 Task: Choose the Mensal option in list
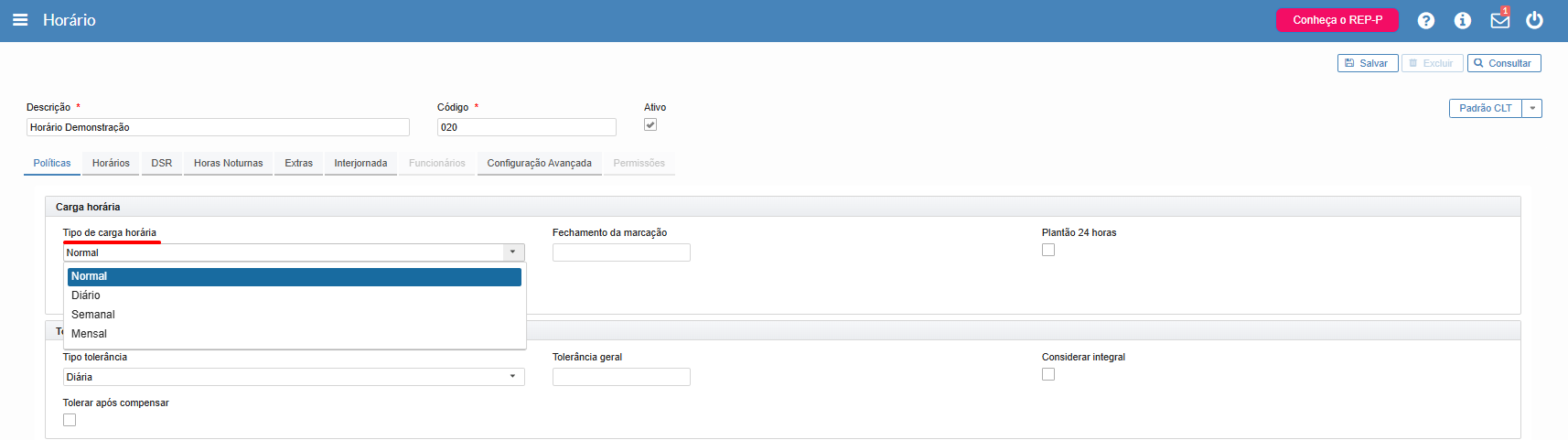90,334
